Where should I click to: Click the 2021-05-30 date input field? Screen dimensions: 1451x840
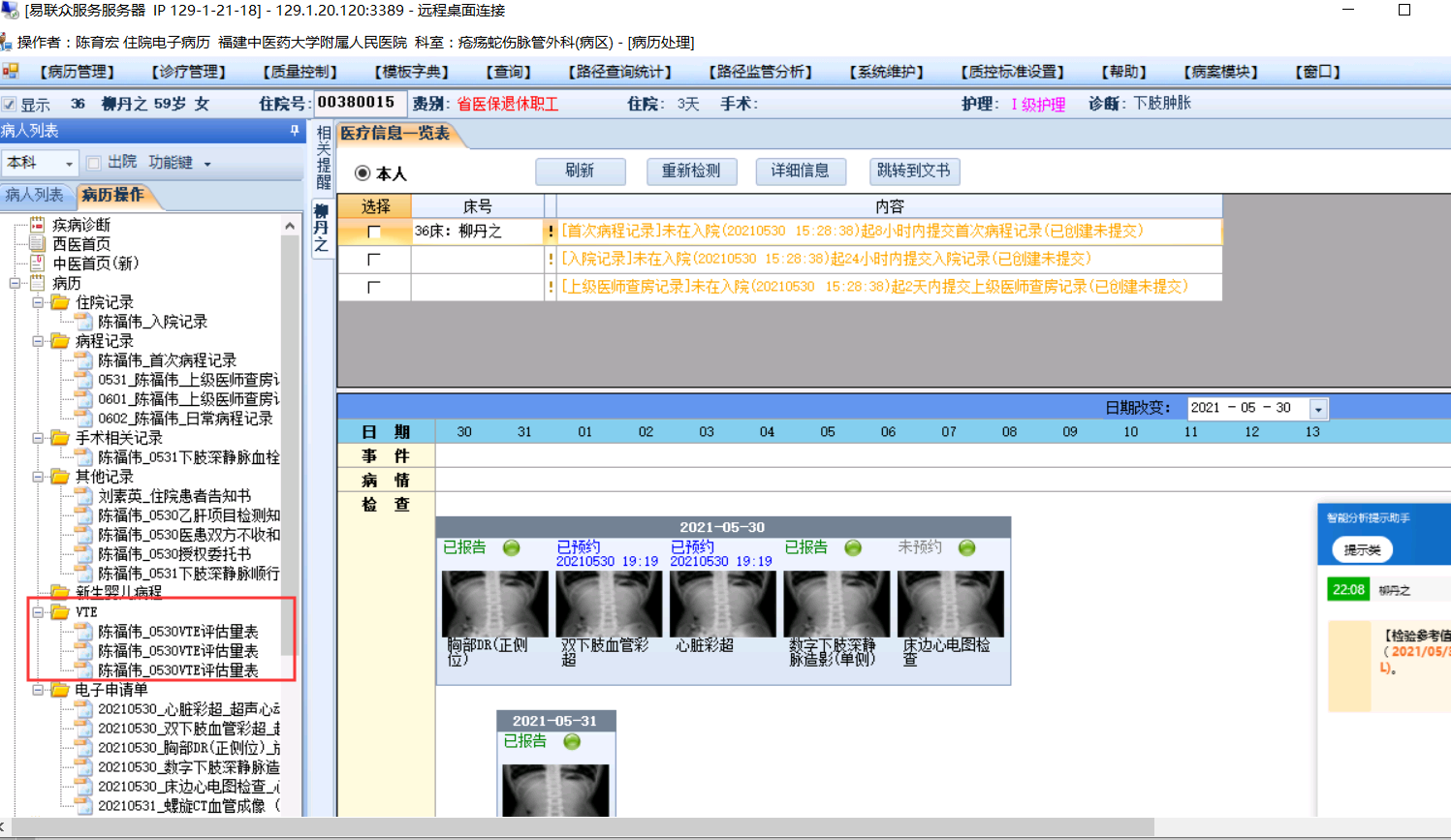coord(1248,409)
